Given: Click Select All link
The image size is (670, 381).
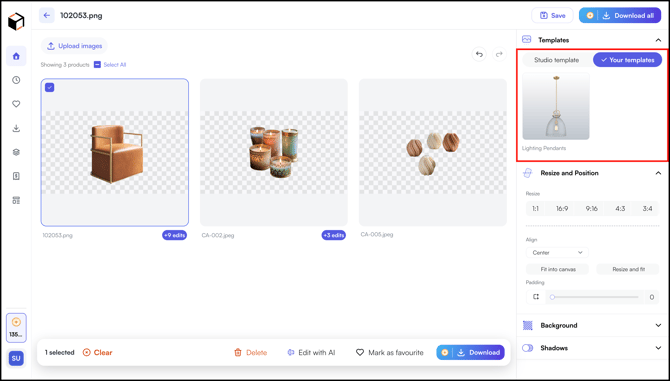Looking at the screenshot, I should 115,64.
